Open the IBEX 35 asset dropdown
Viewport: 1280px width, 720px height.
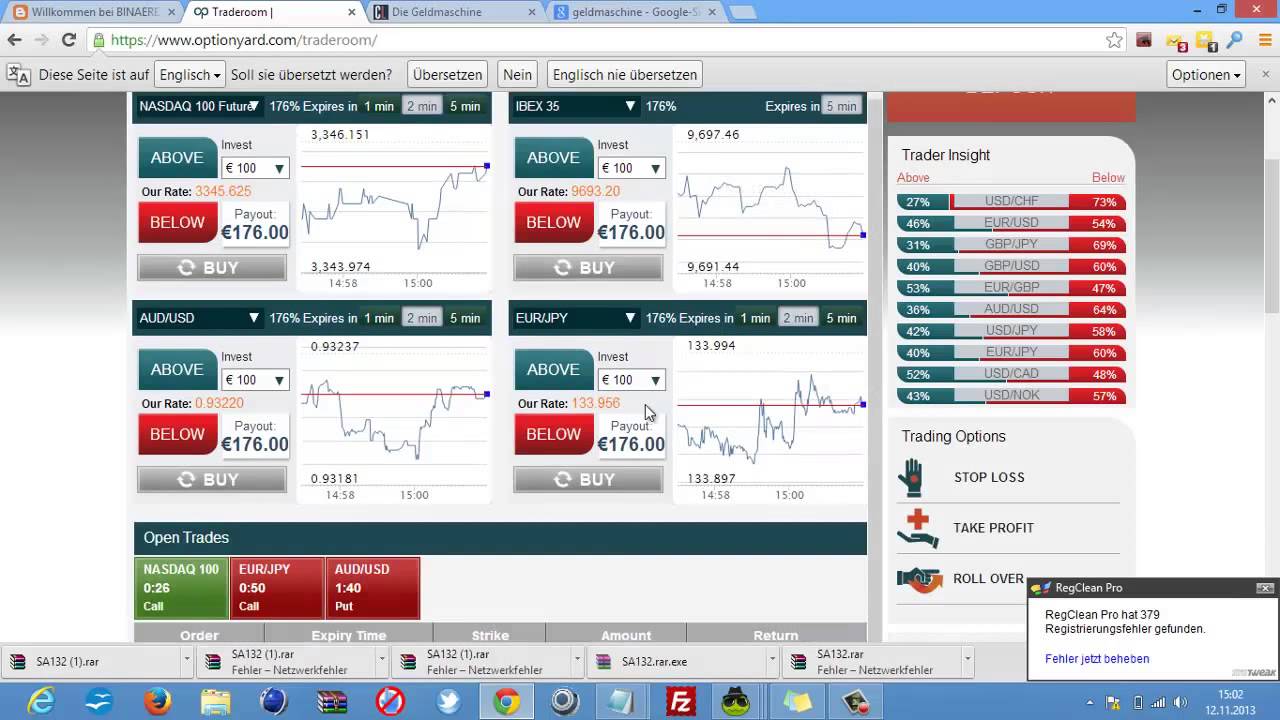tap(575, 106)
